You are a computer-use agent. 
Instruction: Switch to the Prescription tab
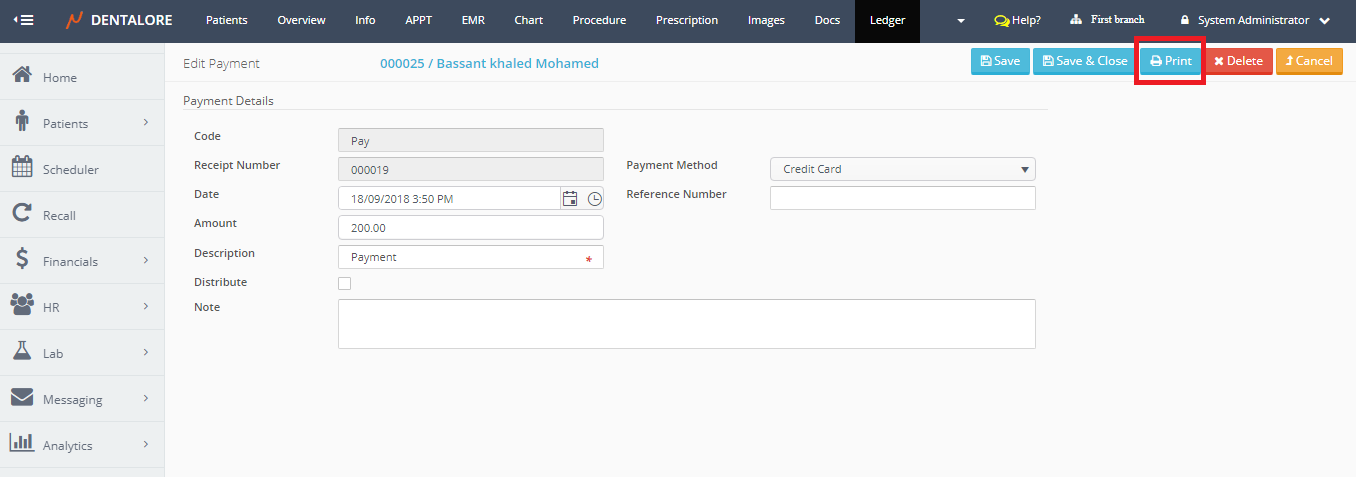tap(686, 20)
